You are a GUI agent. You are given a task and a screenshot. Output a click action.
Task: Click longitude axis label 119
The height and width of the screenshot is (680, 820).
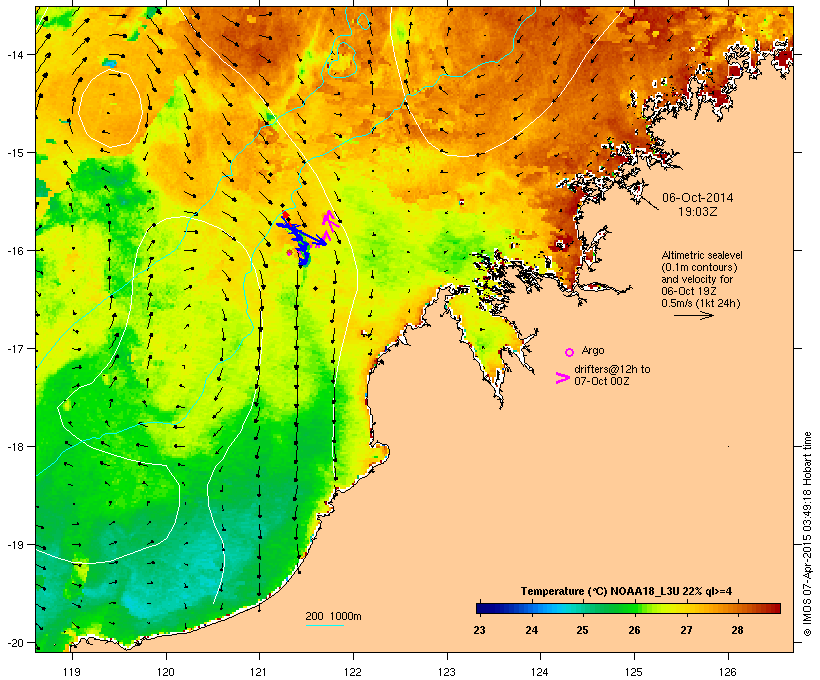click(x=72, y=672)
